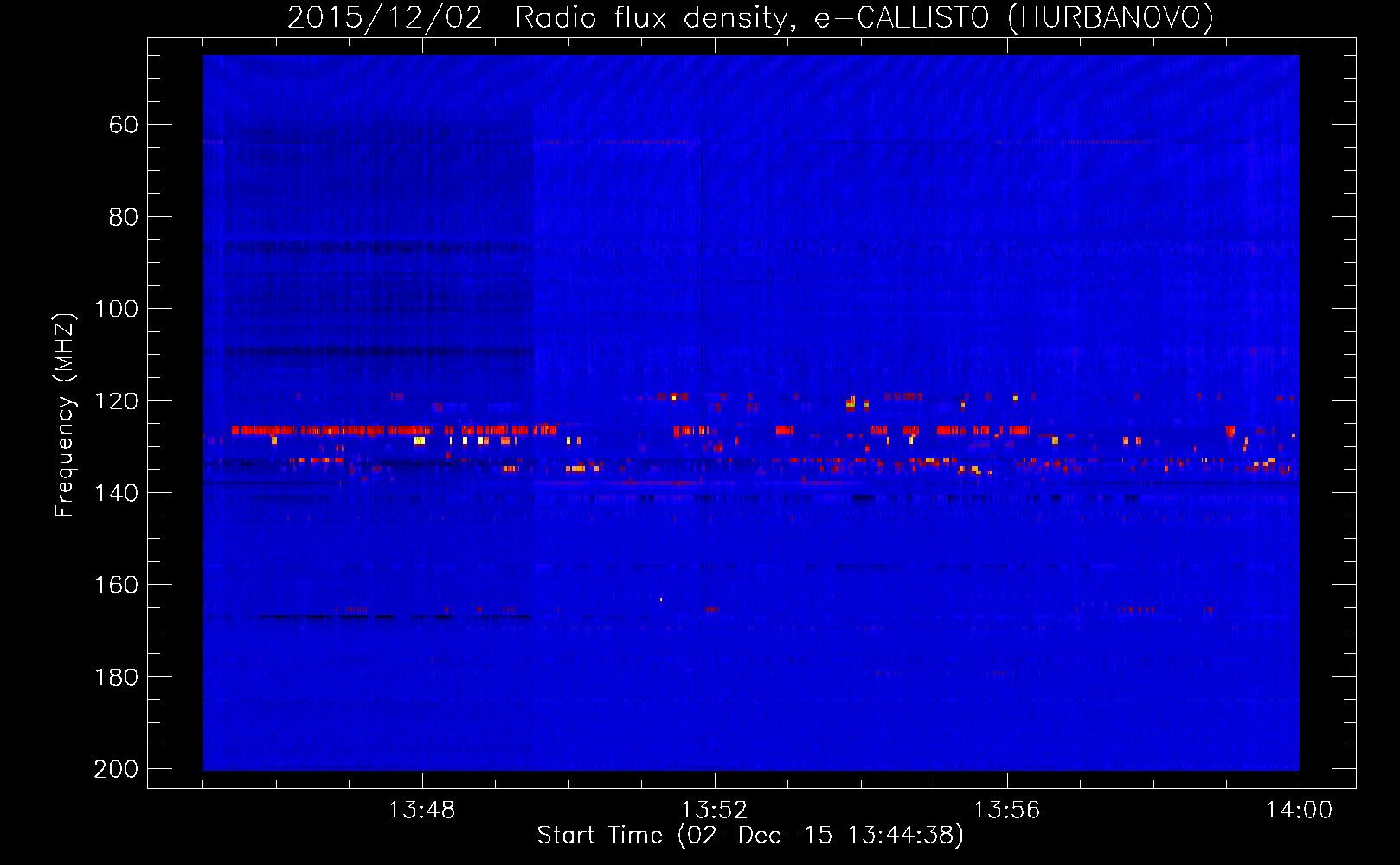This screenshot has height=865, width=1400.
Task: Click the 140 MHz frequency tick label
Action: [x=117, y=493]
